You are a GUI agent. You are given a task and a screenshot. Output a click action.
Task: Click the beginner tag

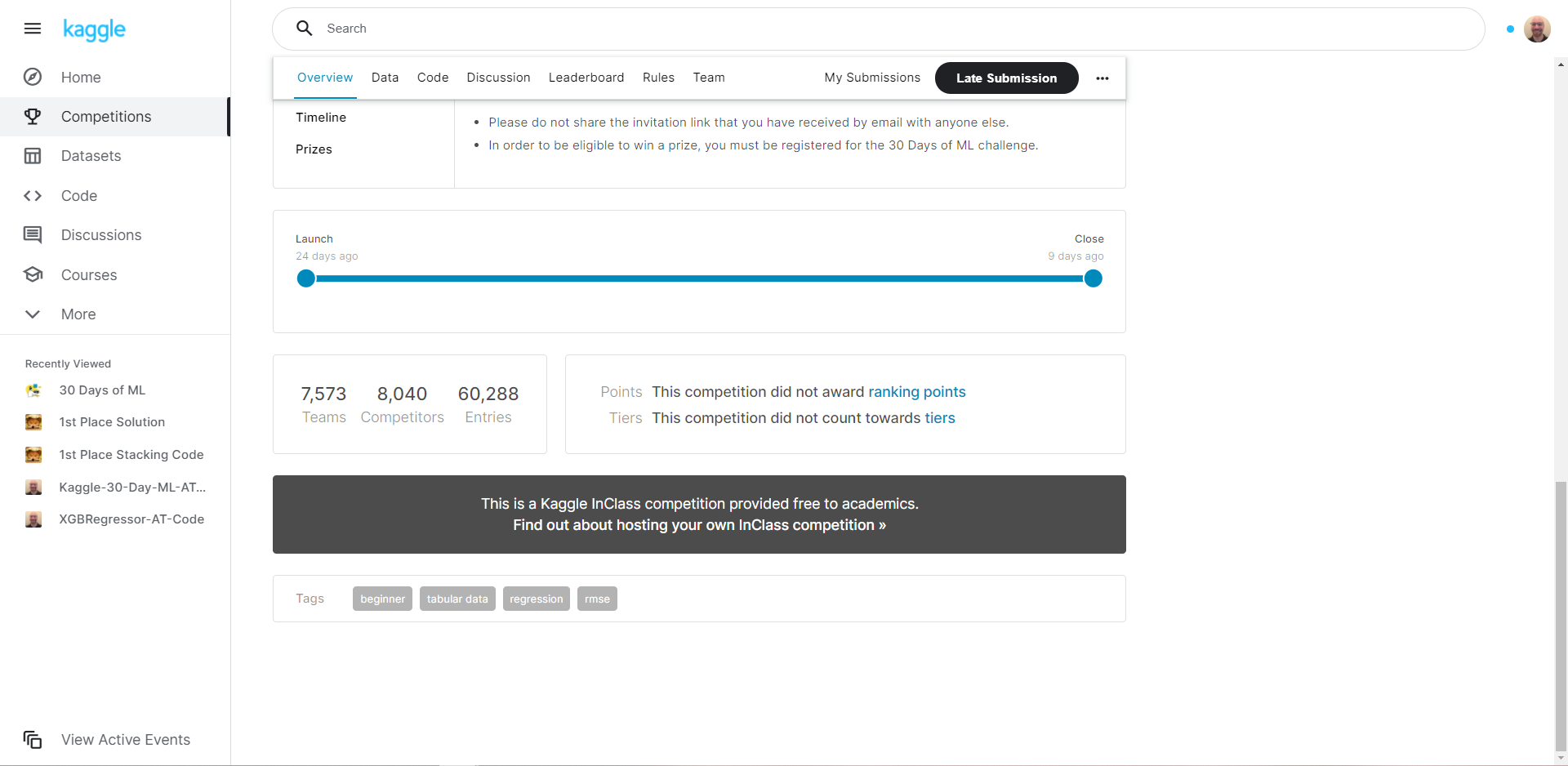382,599
